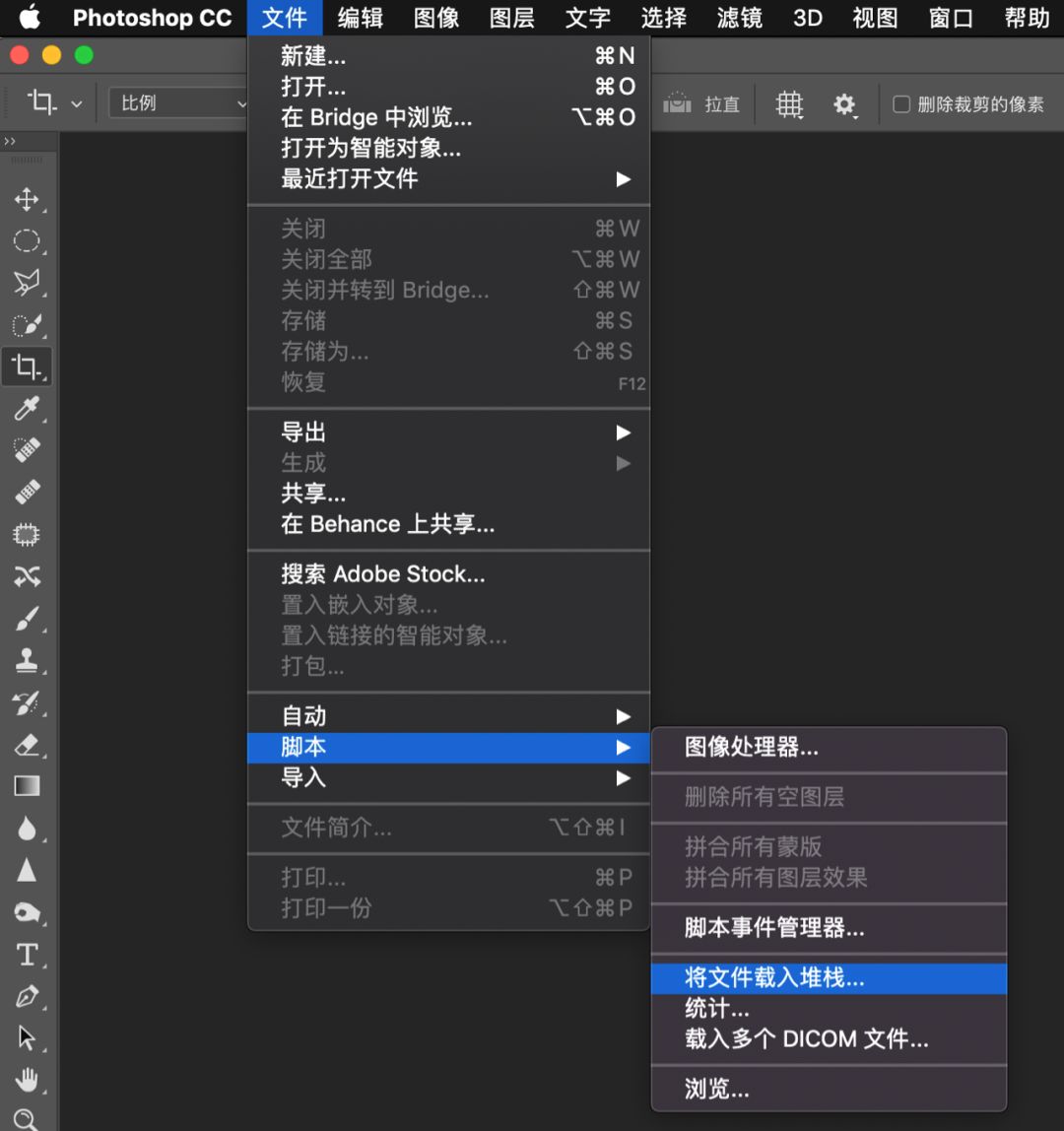Select the Elliptical Marquee tool
The width and height of the screenshot is (1064, 1131).
28,240
